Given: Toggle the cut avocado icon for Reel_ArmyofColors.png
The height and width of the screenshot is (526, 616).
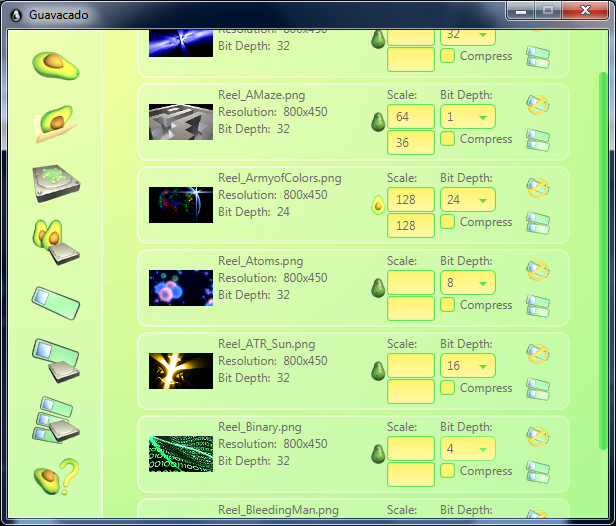Looking at the screenshot, I should pos(378,205).
